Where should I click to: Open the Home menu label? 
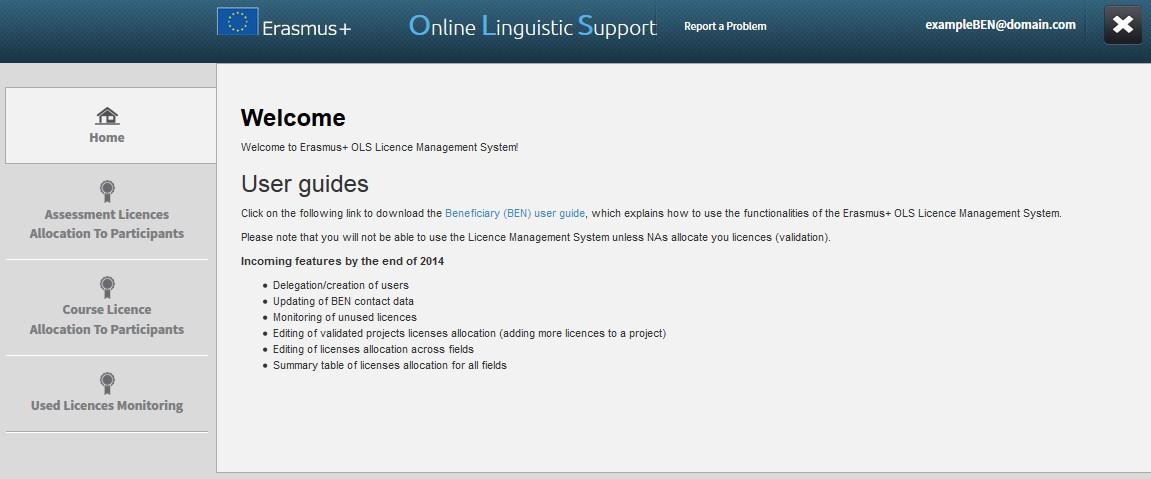tap(107, 138)
